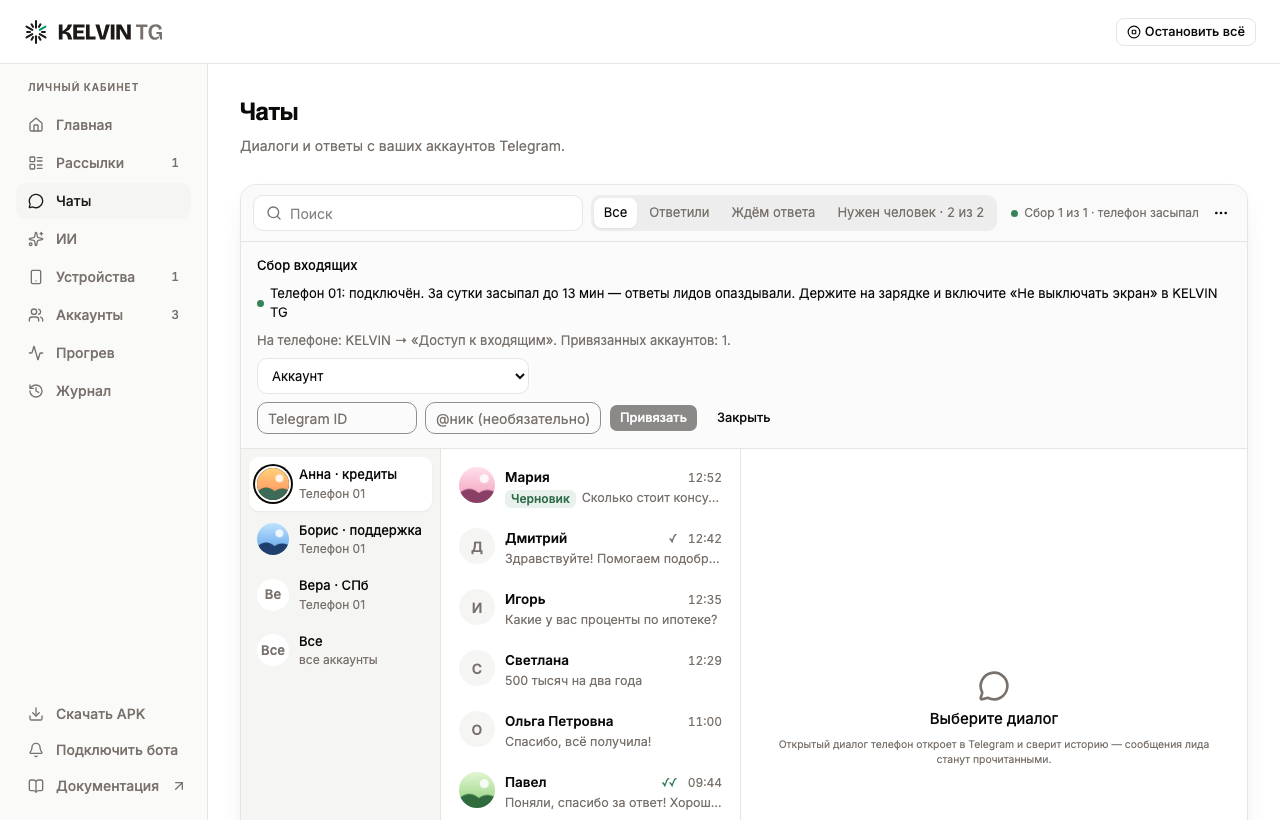This screenshot has height=820, width=1280.
Task: Open the Аккаунт dropdown selector
Action: click(393, 376)
